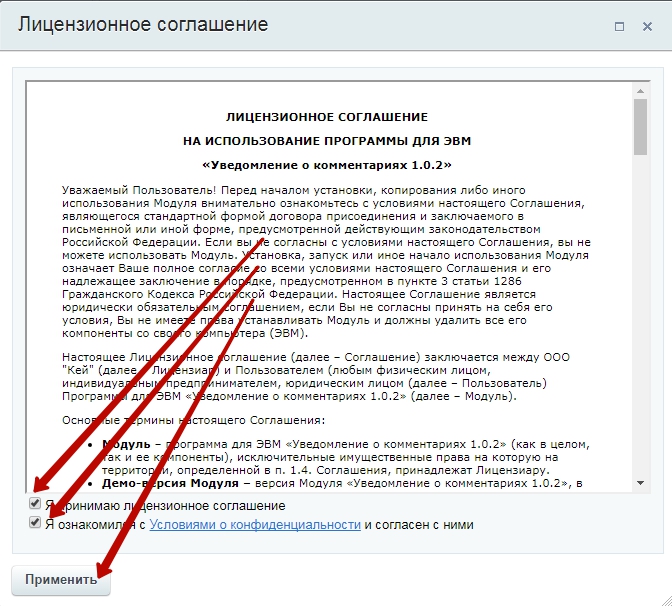Maximize the license agreement dialog
Viewport: 672px width, 606px height.
pyautogui.click(x=620, y=25)
